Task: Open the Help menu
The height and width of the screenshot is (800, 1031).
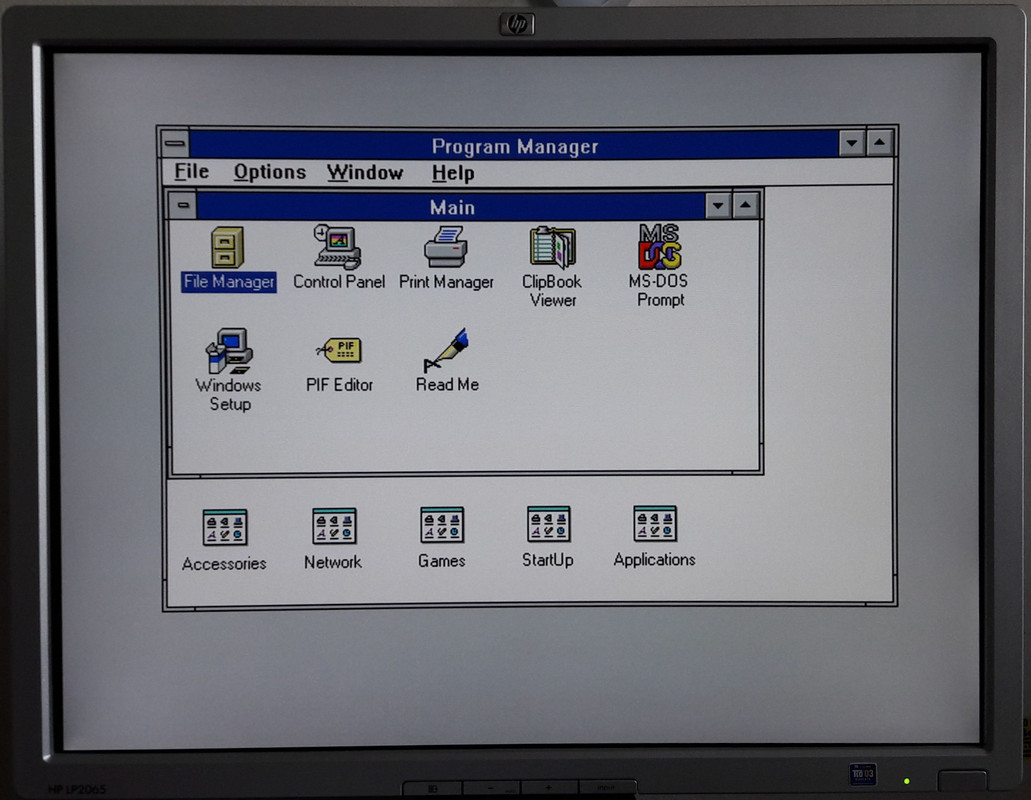Action: coord(453,173)
